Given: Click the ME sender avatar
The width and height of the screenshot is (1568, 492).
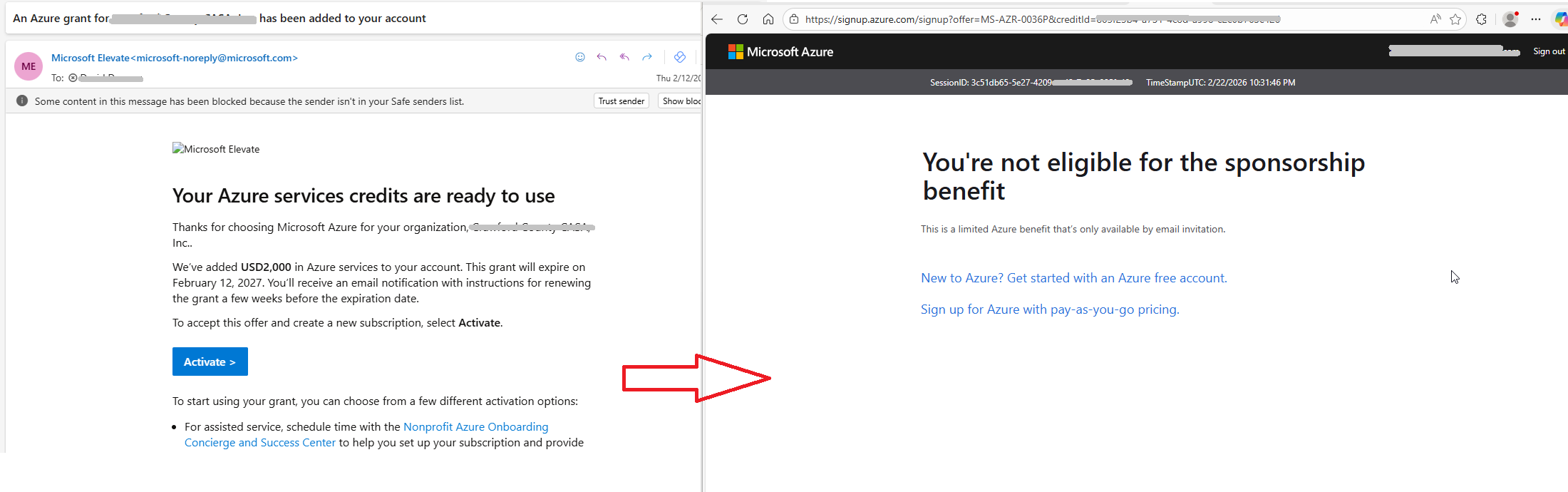Looking at the screenshot, I should point(29,66).
